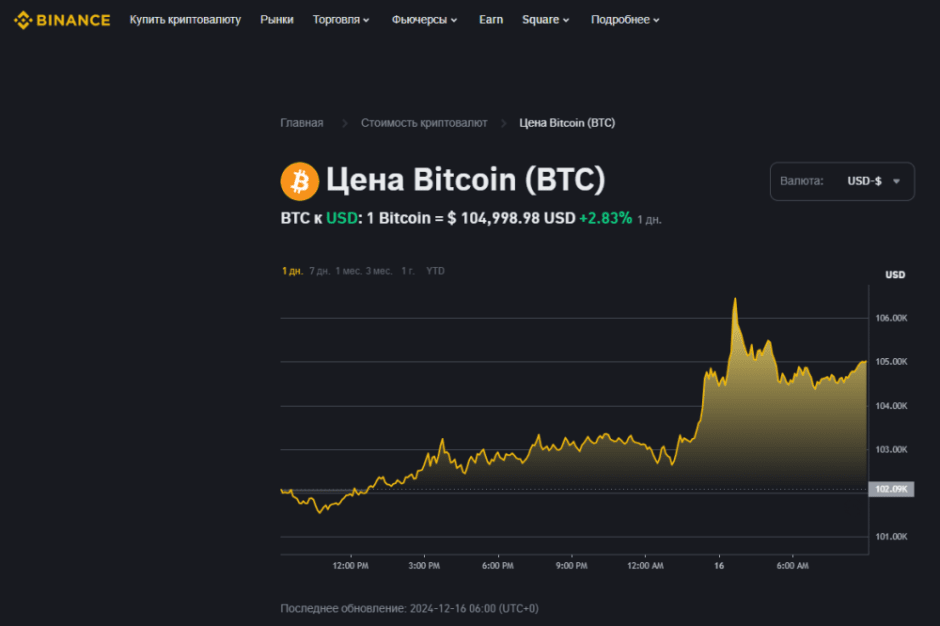The height and width of the screenshot is (626, 940).
Task: Open the Square dropdown menu
Action: [544, 19]
